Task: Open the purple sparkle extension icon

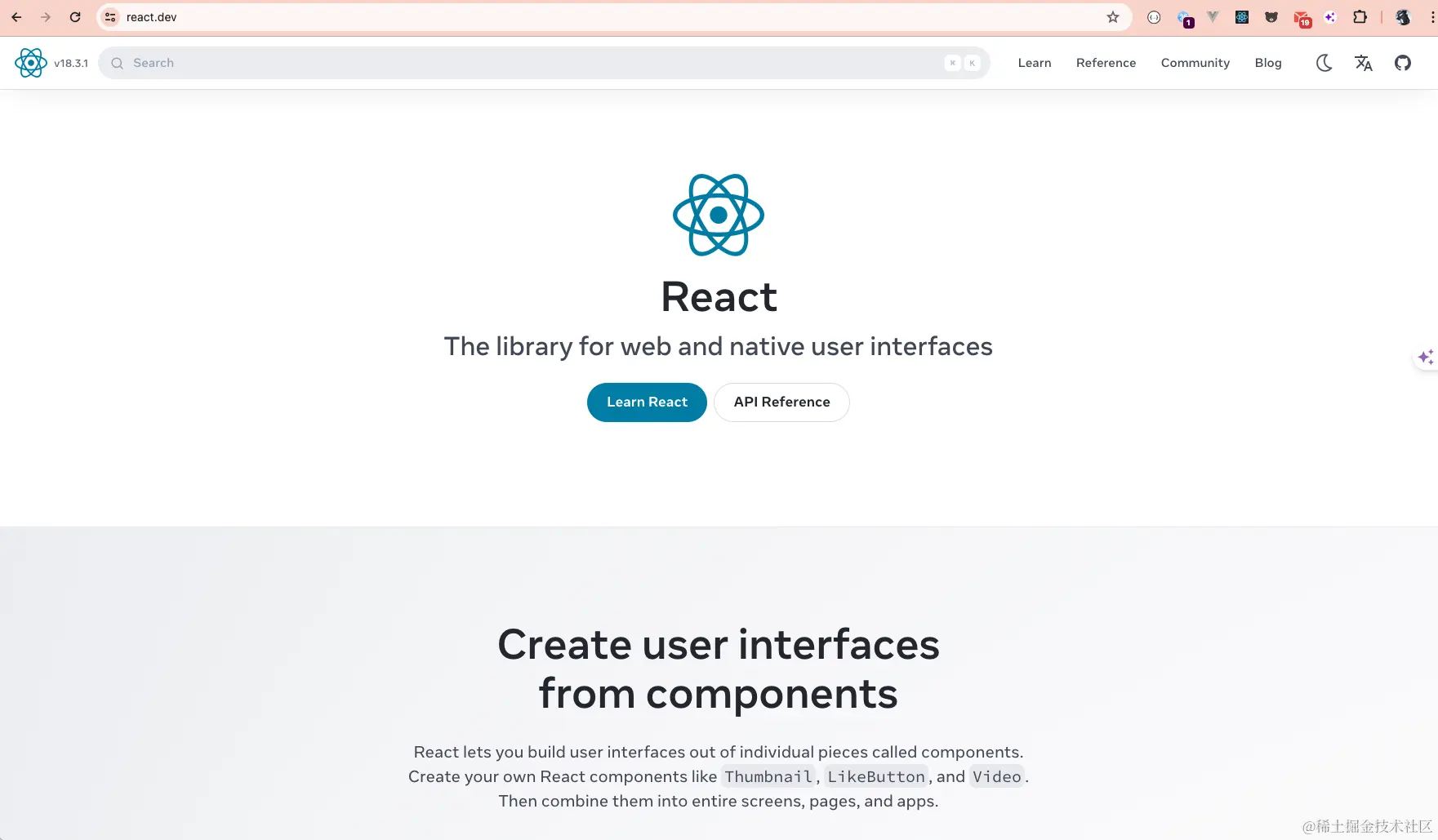Action: click(1330, 17)
